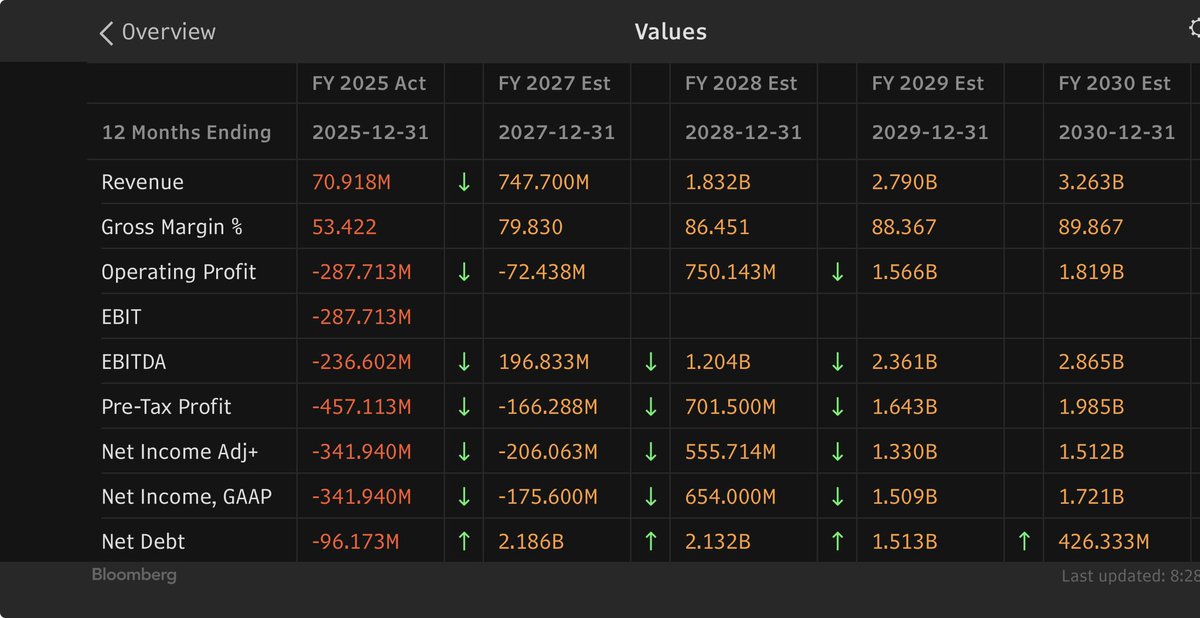
Task: Click the Bloomberg logo text
Action: pos(134,575)
